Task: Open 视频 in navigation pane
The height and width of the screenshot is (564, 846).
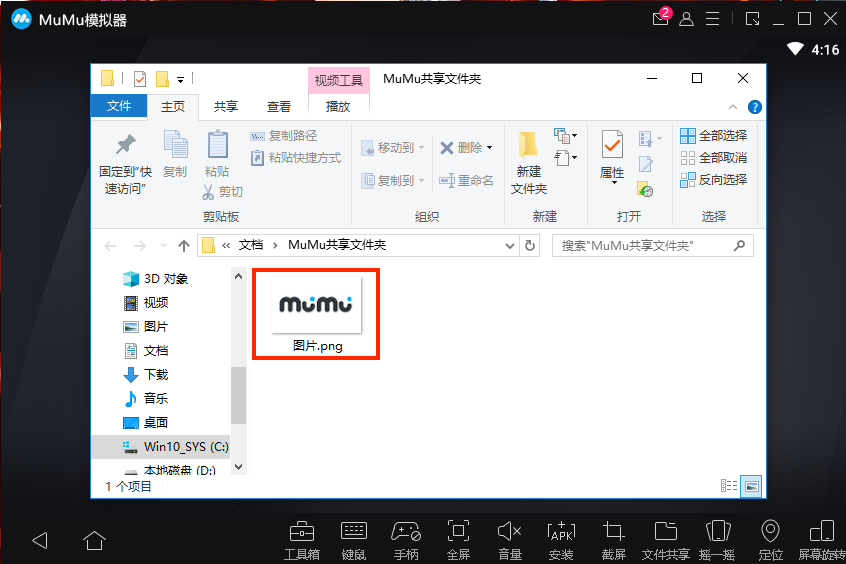Action: coord(146,302)
